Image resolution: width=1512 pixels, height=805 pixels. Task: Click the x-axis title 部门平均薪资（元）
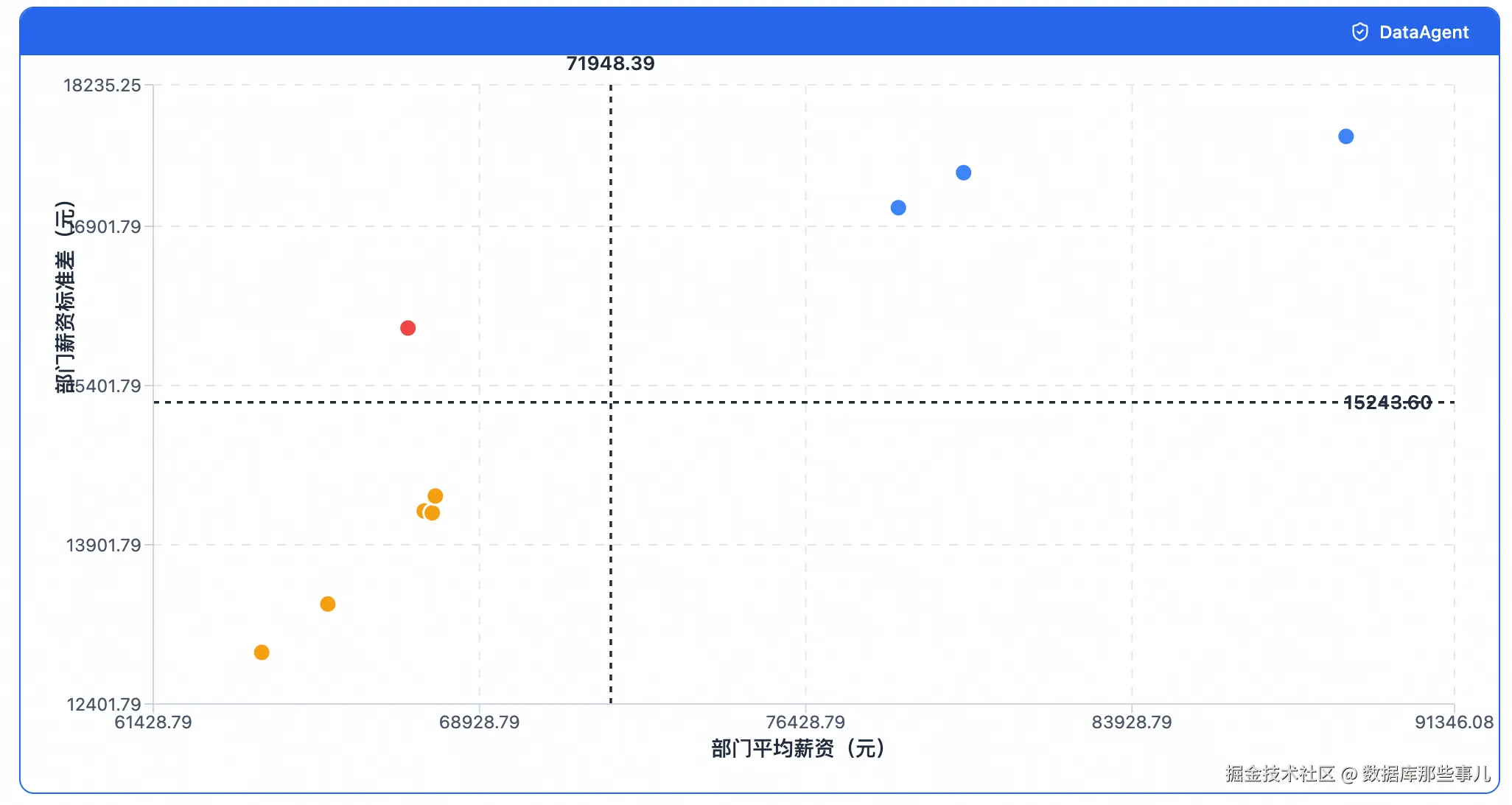point(797,749)
